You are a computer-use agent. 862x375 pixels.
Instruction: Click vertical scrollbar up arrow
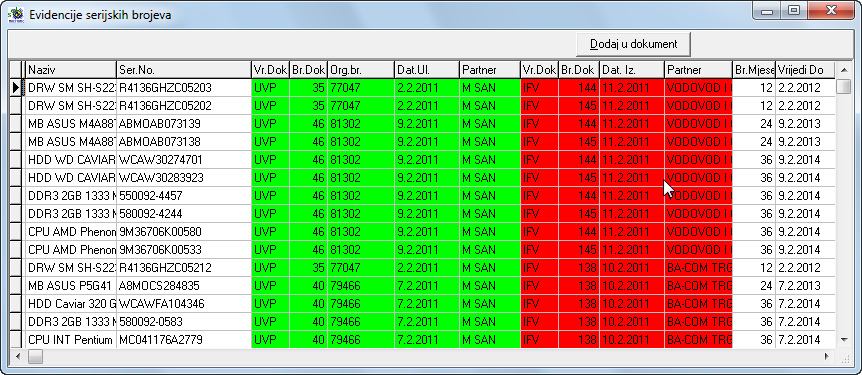point(844,70)
